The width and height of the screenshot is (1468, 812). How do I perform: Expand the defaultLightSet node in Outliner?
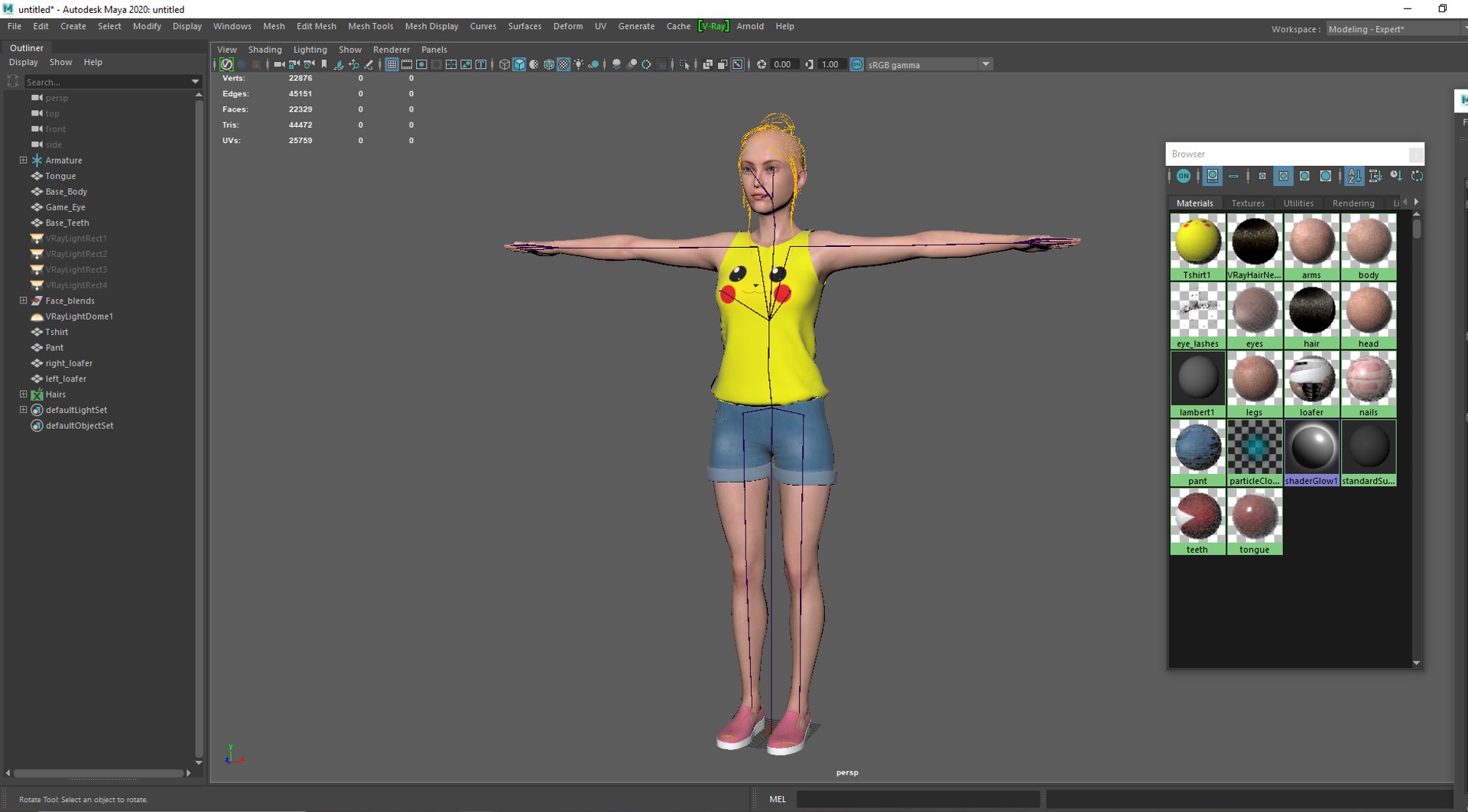[24, 410]
